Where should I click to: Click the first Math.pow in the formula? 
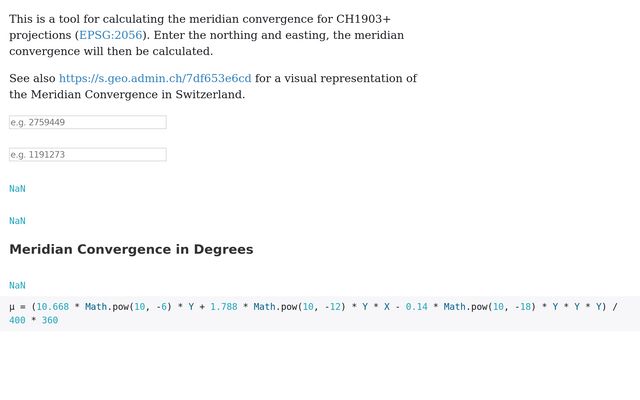point(110,307)
